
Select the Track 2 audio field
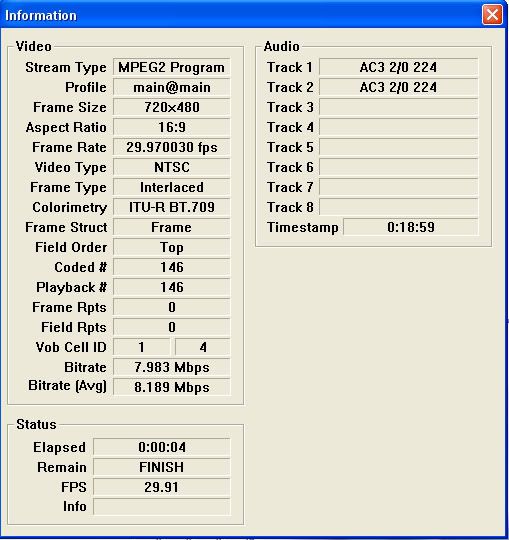pyautogui.click(x=398, y=87)
